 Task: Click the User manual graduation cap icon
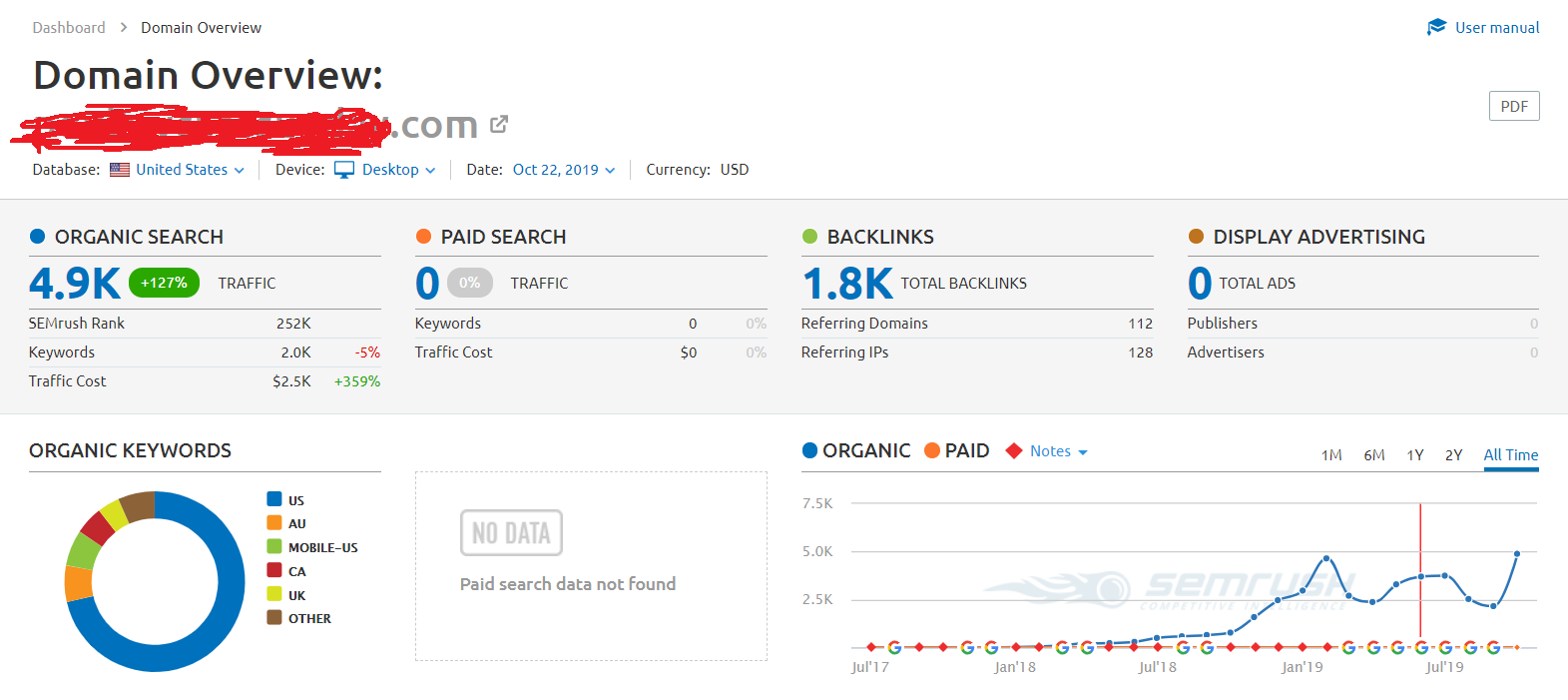(1436, 27)
